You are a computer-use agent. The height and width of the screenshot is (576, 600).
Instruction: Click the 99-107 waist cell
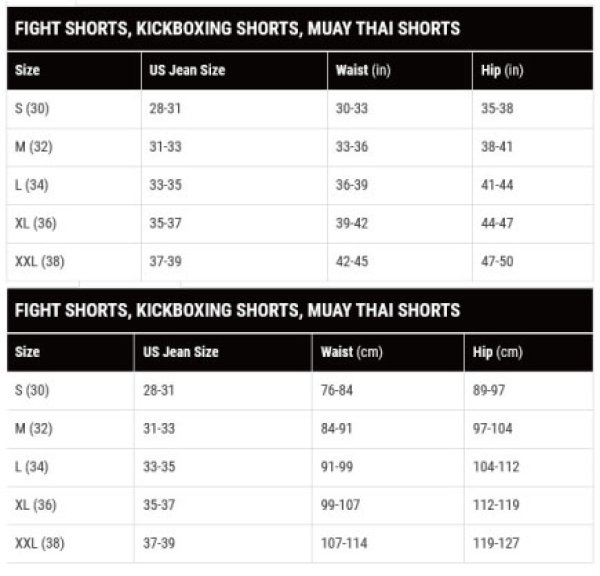pos(340,505)
